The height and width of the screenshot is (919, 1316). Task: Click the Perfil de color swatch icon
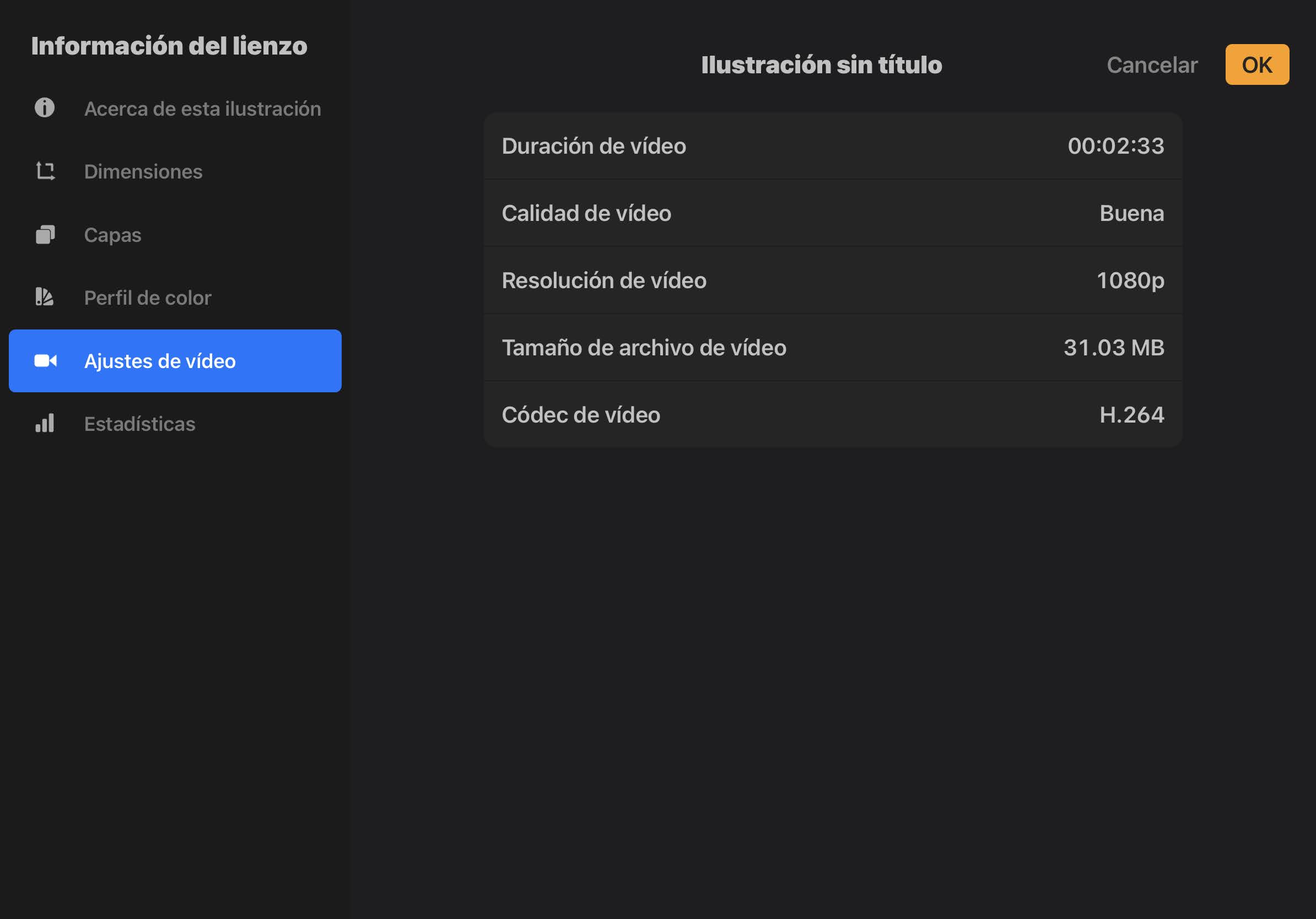(x=45, y=297)
